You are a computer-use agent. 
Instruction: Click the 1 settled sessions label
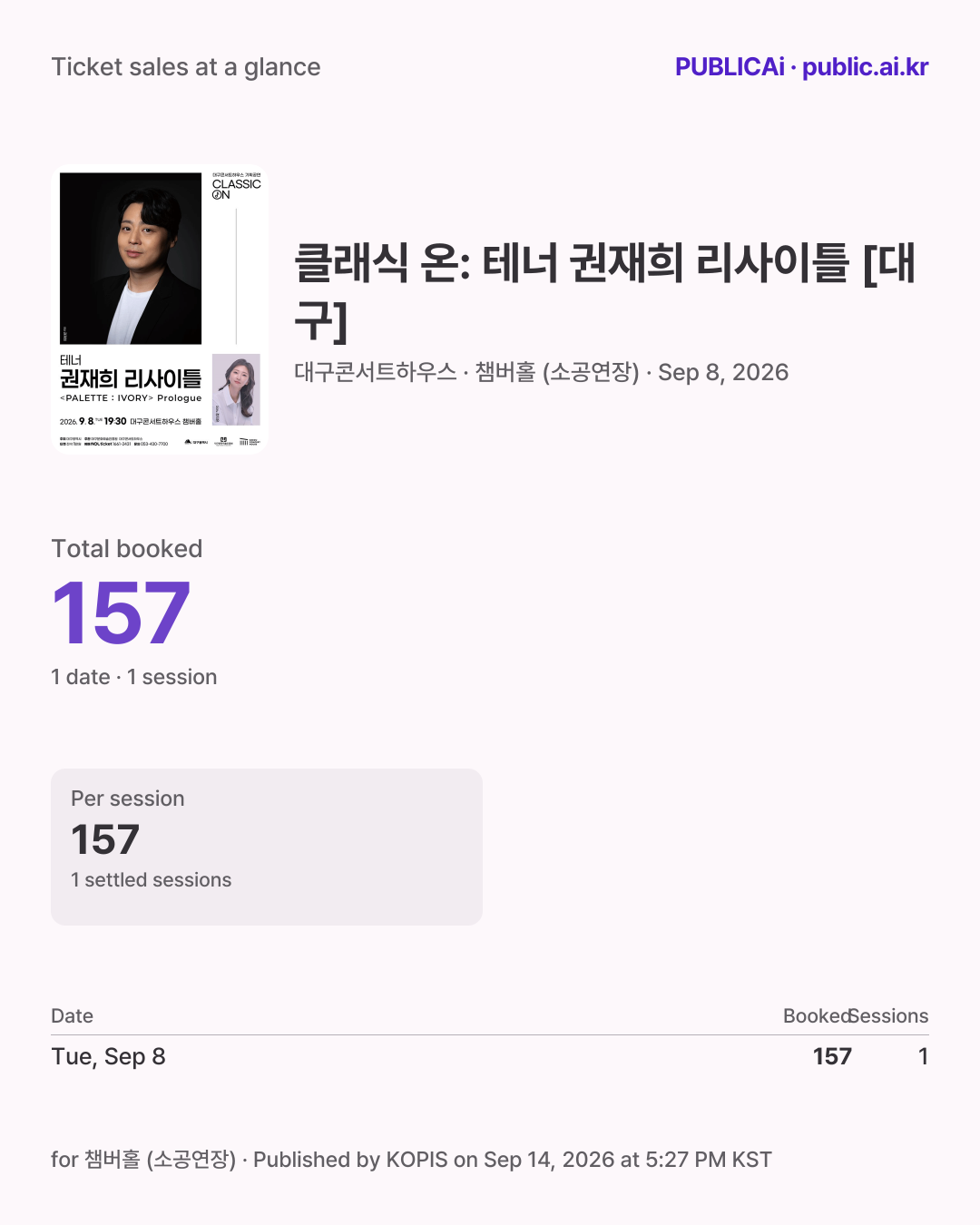pyautogui.click(x=152, y=880)
